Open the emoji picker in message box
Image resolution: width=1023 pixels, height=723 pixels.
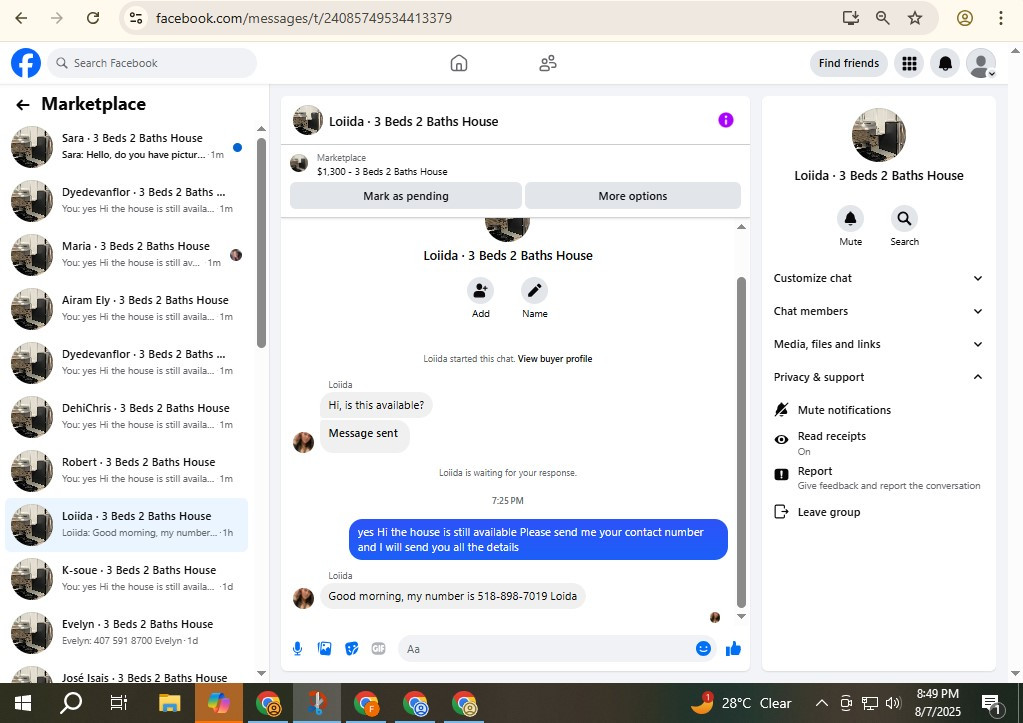click(x=703, y=649)
